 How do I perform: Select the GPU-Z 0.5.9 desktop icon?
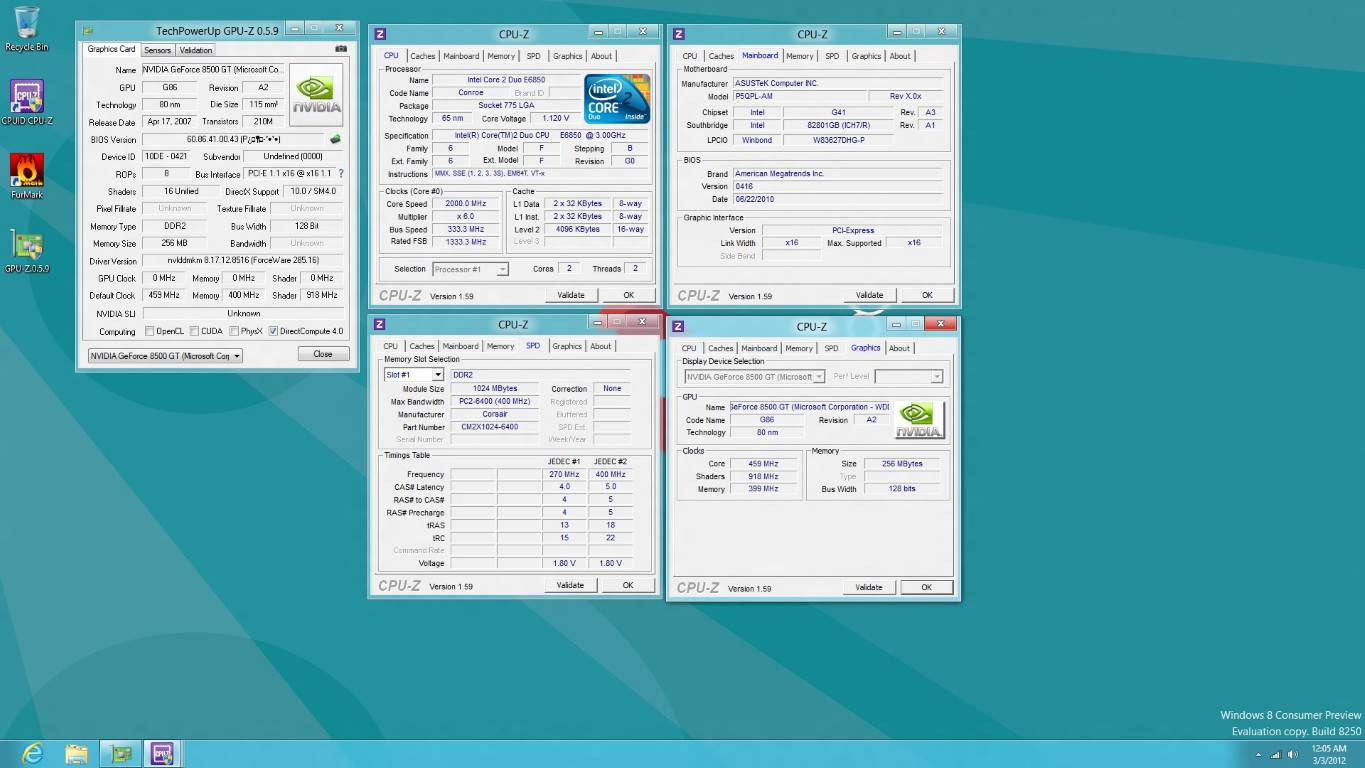coord(27,251)
